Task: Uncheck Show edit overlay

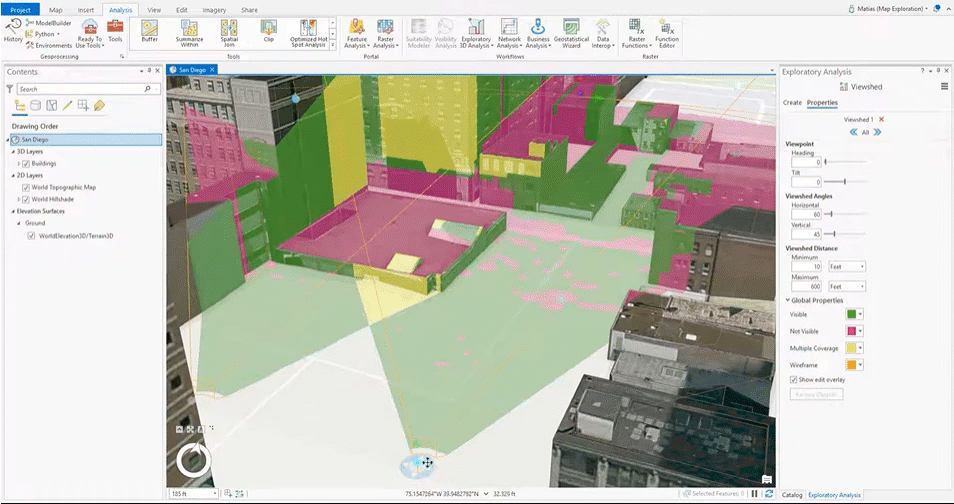Action: click(x=793, y=380)
